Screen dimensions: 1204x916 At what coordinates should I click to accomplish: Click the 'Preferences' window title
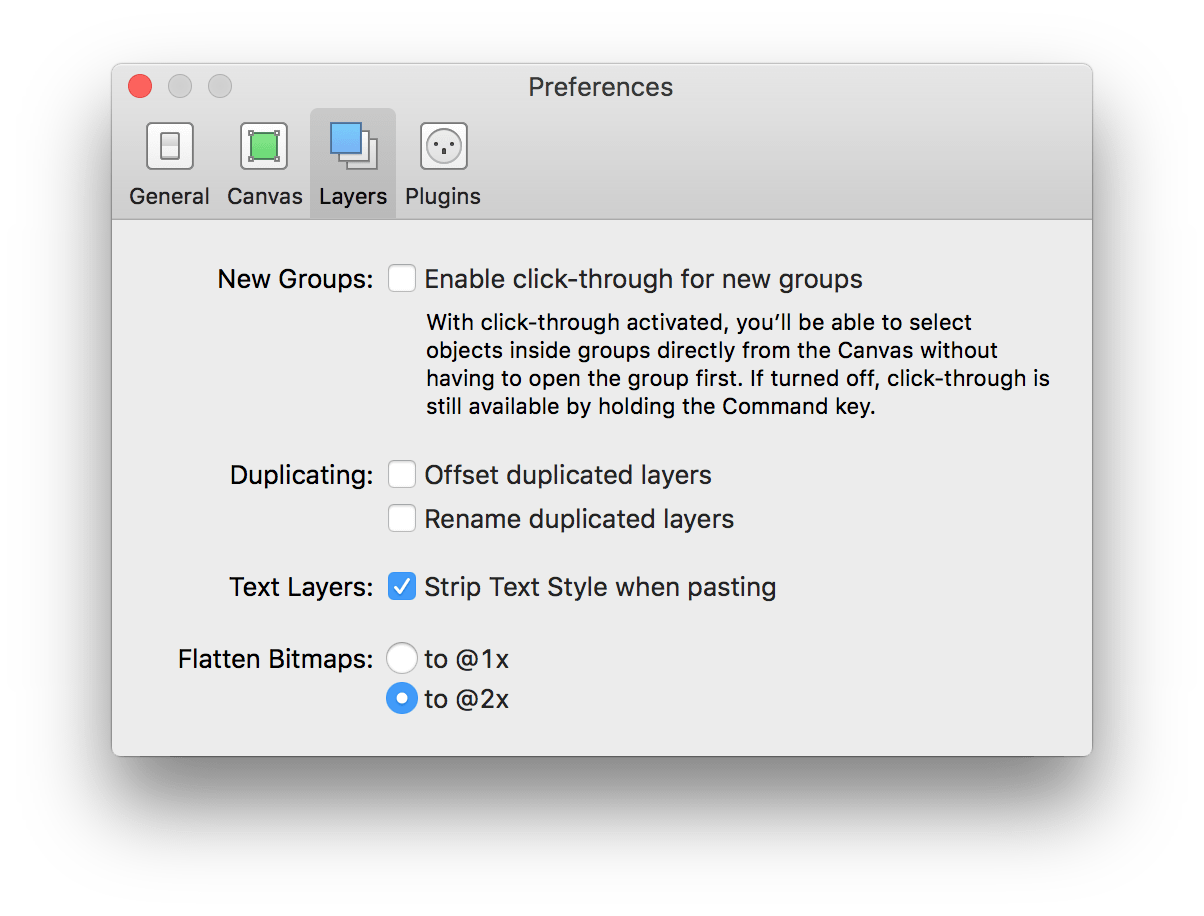pyautogui.click(x=601, y=87)
